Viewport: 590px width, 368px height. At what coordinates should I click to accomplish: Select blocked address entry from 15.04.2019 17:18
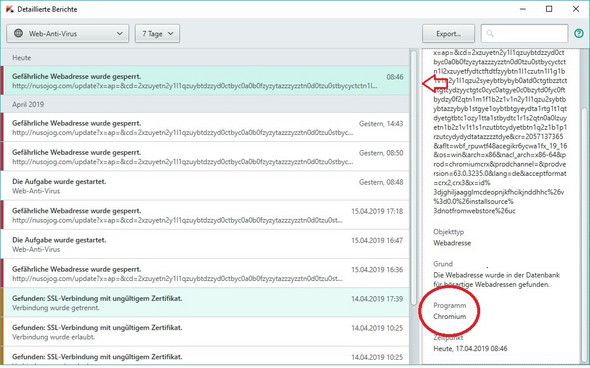(205, 215)
